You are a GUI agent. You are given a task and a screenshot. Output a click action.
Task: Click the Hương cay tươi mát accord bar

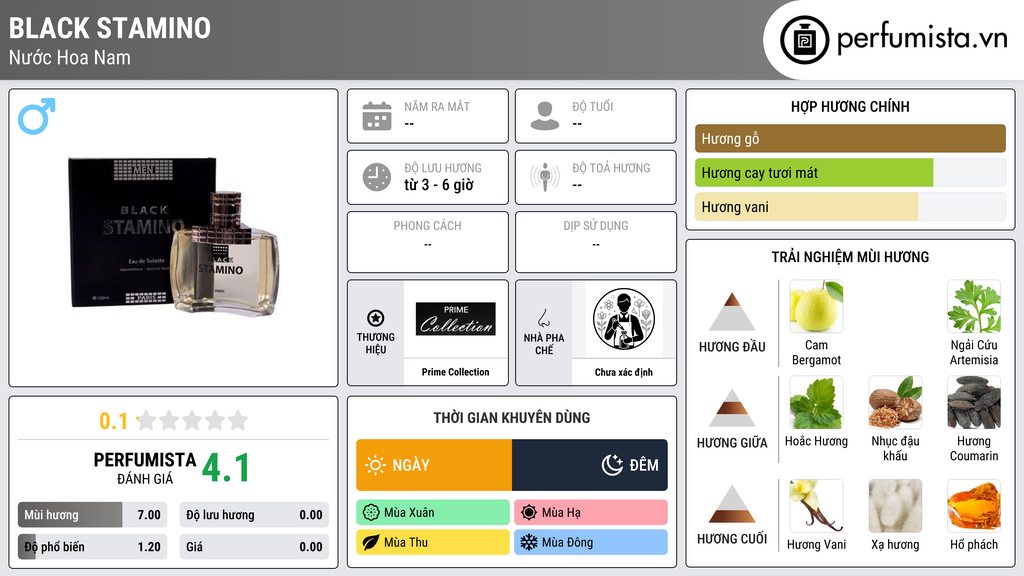850,172
